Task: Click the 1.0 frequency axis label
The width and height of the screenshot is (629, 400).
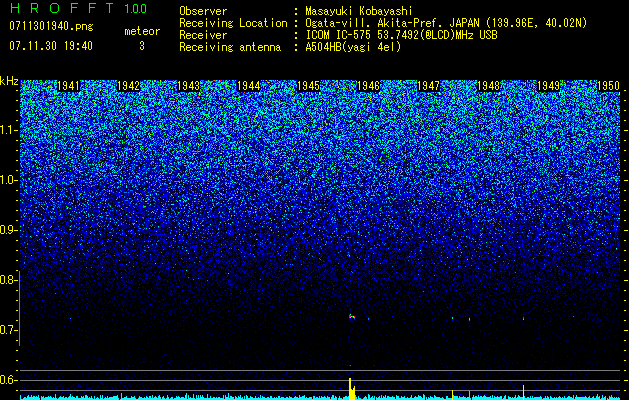Action: pyautogui.click(x=8, y=180)
